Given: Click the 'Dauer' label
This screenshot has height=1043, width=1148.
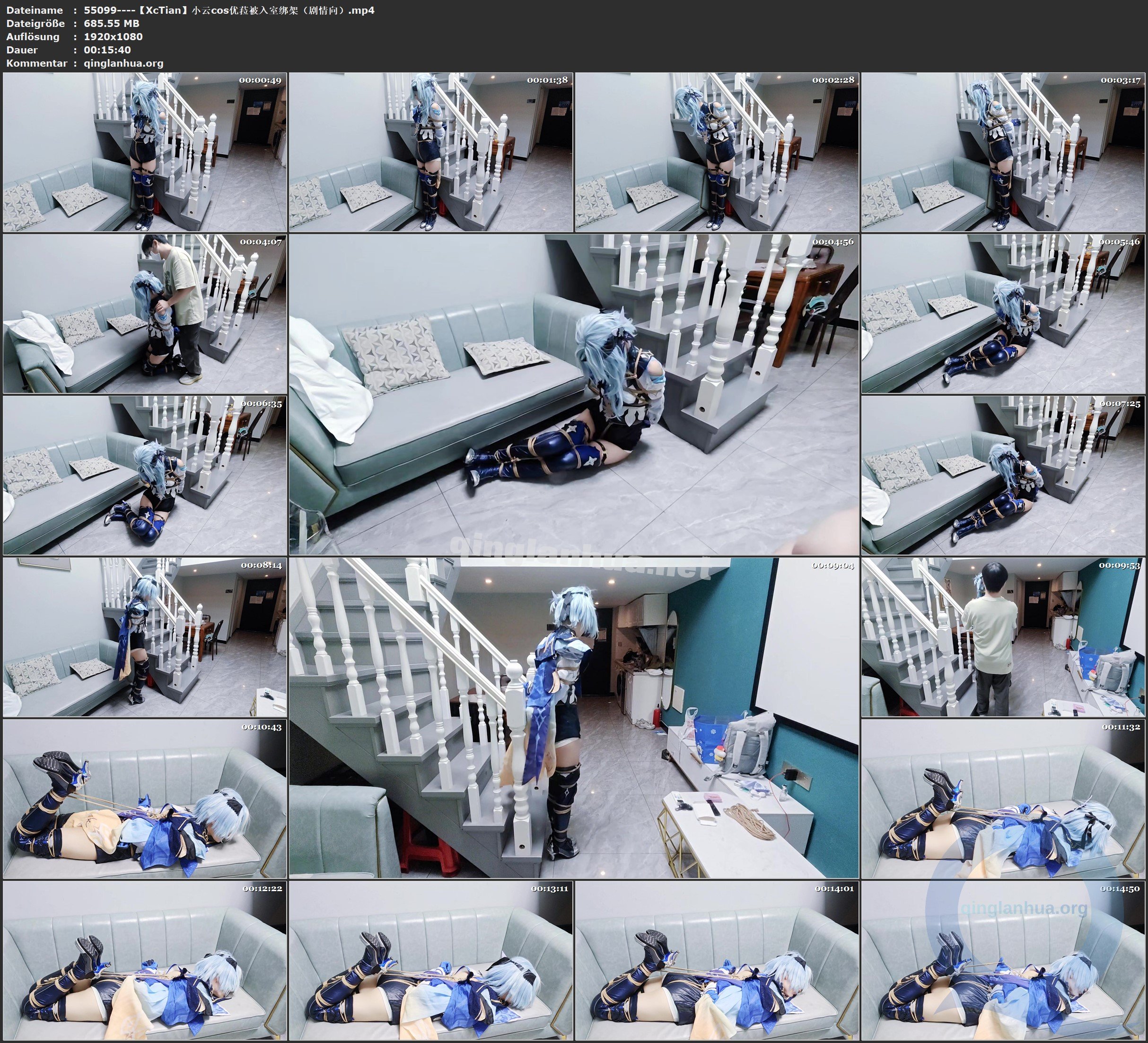Looking at the screenshot, I should (x=22, y=50).
